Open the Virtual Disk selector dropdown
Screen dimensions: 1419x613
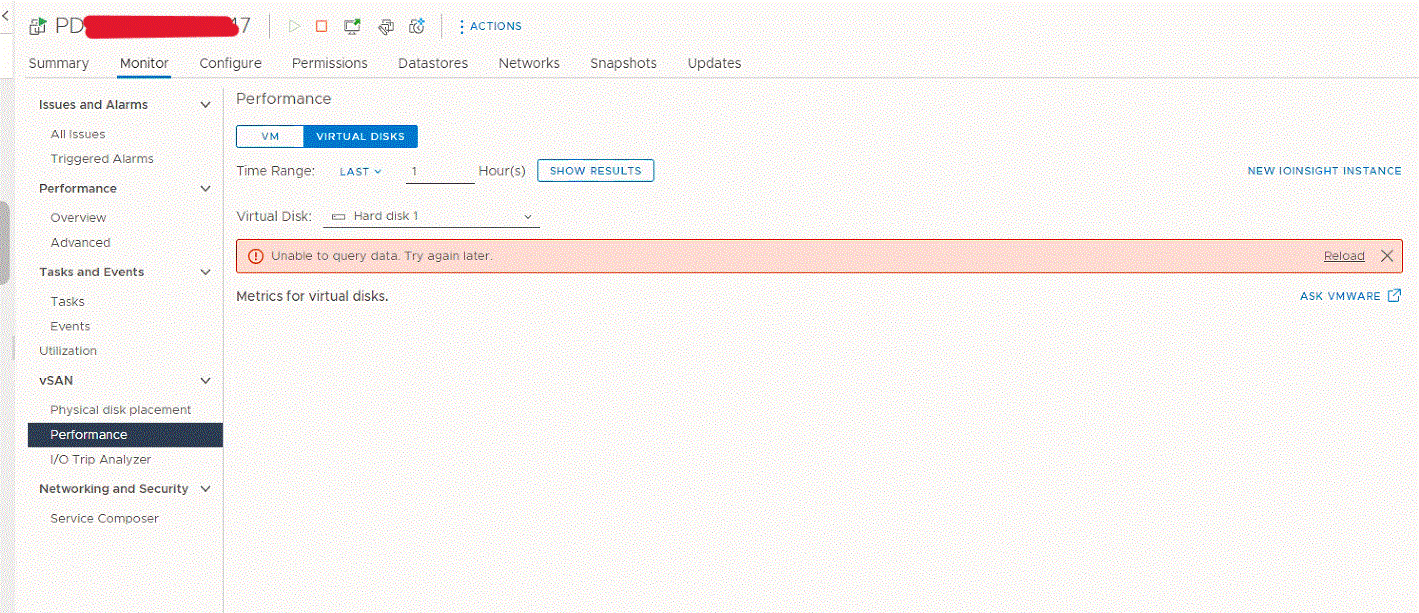(431, 216)
